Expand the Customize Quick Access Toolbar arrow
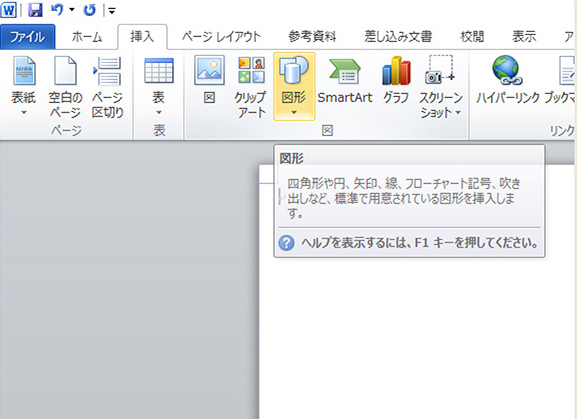The image size is (577, 419). 112,11
